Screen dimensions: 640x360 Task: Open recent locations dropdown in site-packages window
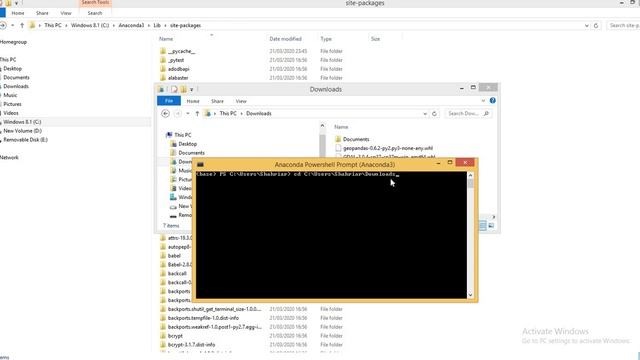click(x=13, y=25)
